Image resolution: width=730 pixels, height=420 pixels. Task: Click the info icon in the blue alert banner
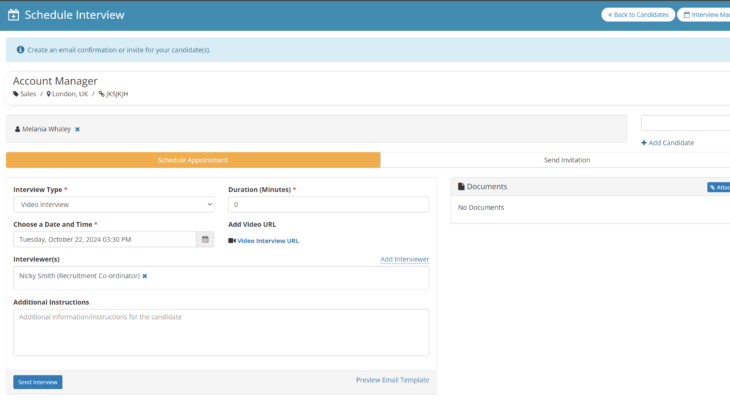[x=20, y=49]
